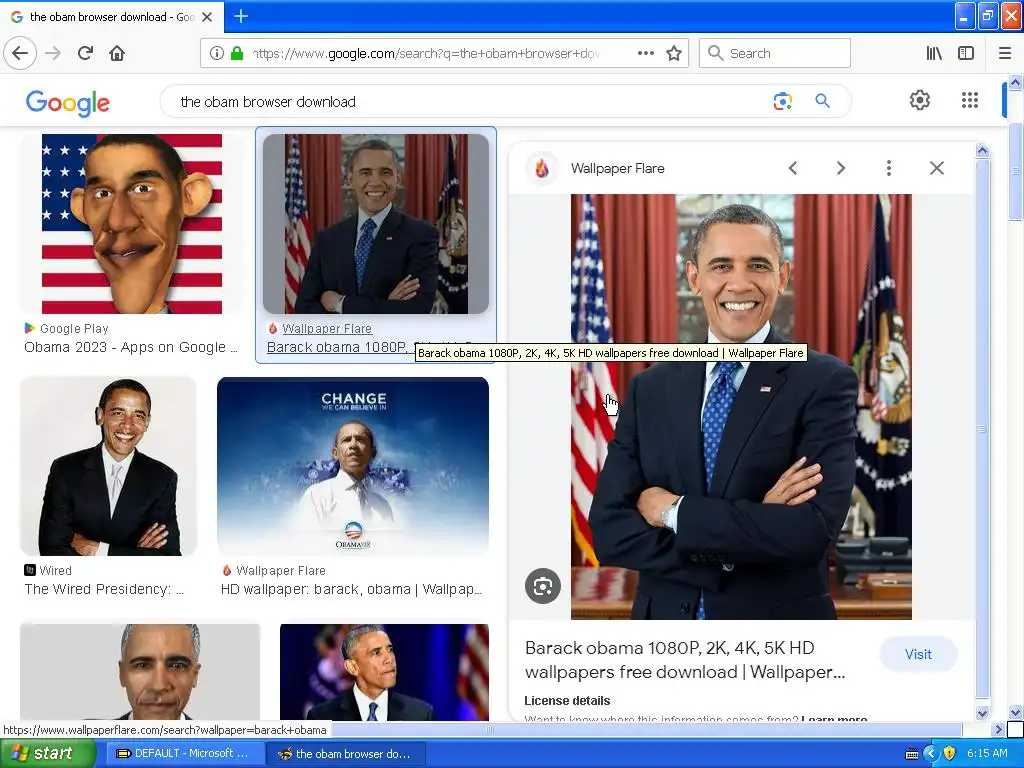Open The Wired Presidency result link
The width and height of the screenshot is (1024, 768).
[x=104, y=589]
